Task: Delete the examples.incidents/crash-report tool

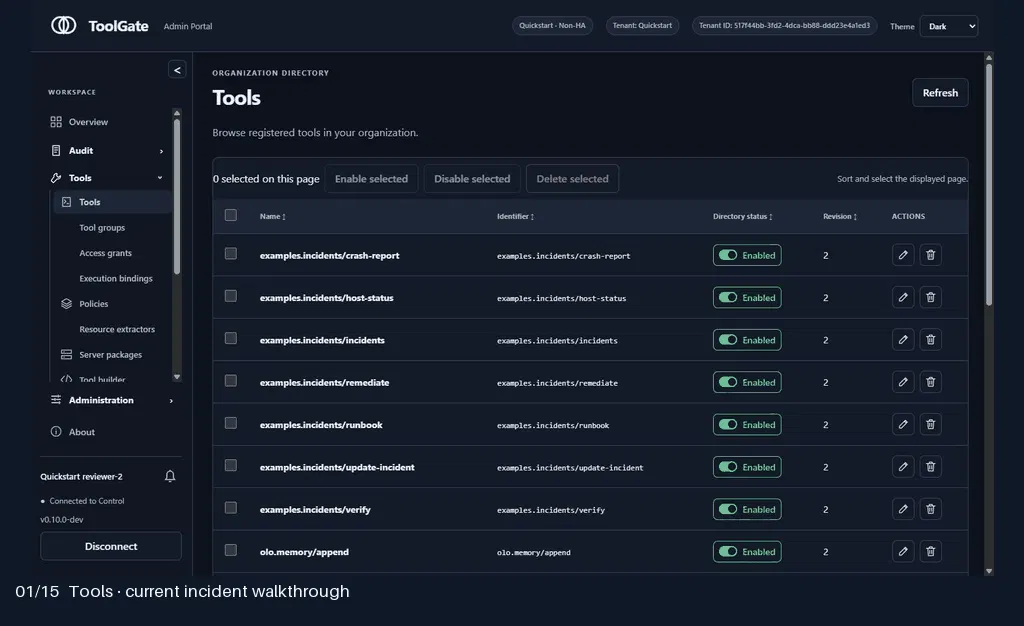Action: [931, 255]
